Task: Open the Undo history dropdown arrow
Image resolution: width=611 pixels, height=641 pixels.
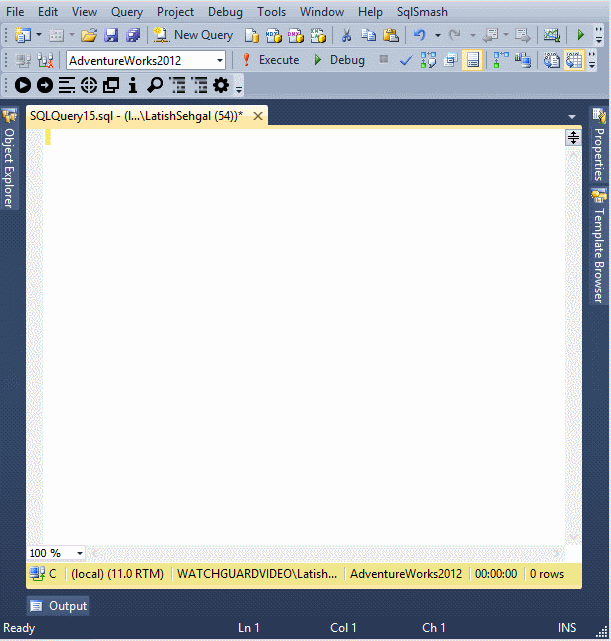Action: 438,35
